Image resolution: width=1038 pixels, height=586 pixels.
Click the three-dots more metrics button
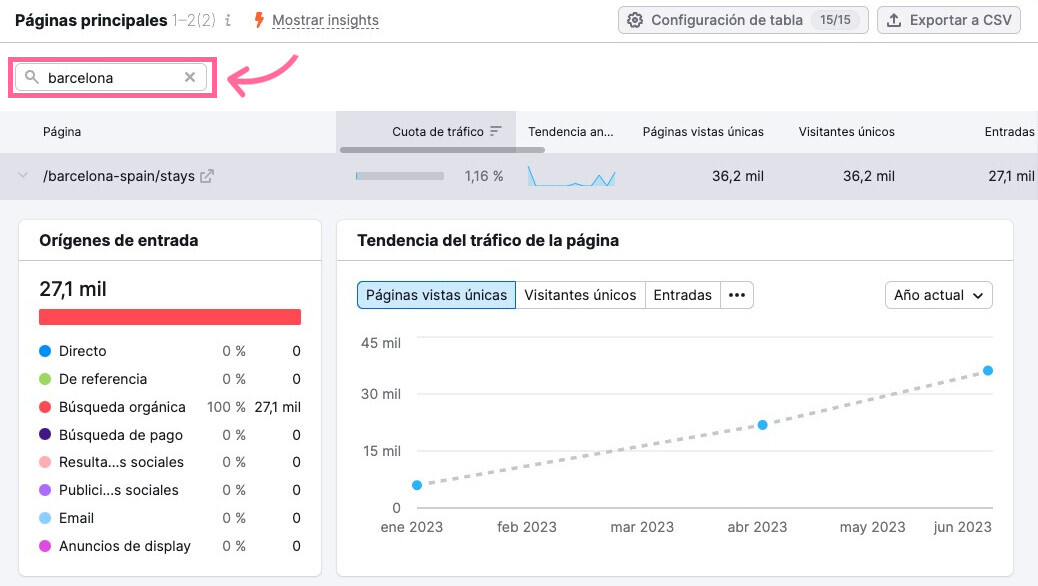pyautogui.click(x=737, y=295)
